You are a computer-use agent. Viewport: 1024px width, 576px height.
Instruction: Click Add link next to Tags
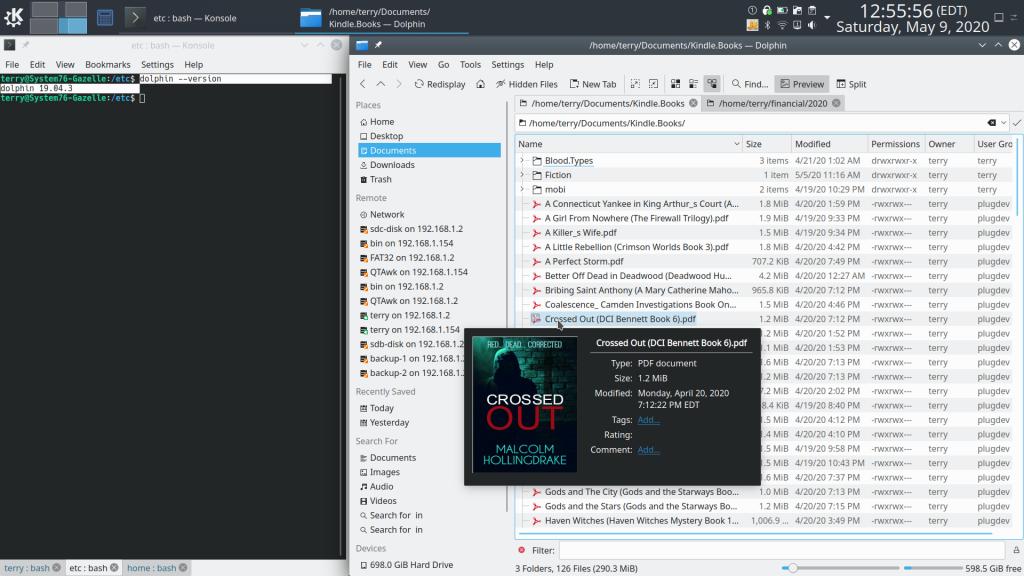click(x=648, y=420)
